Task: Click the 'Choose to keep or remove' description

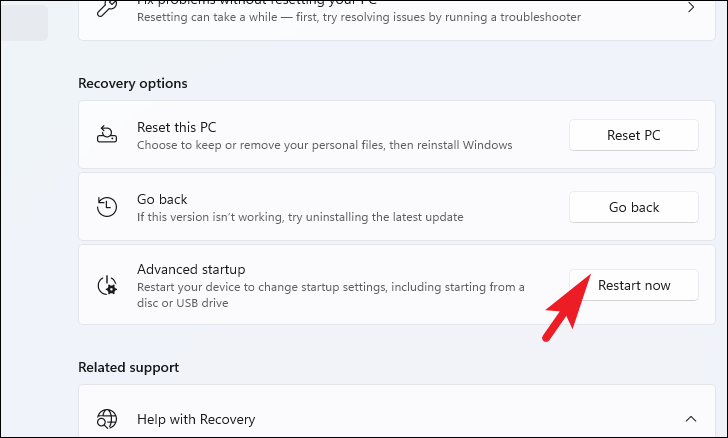Action: point(325,145)
